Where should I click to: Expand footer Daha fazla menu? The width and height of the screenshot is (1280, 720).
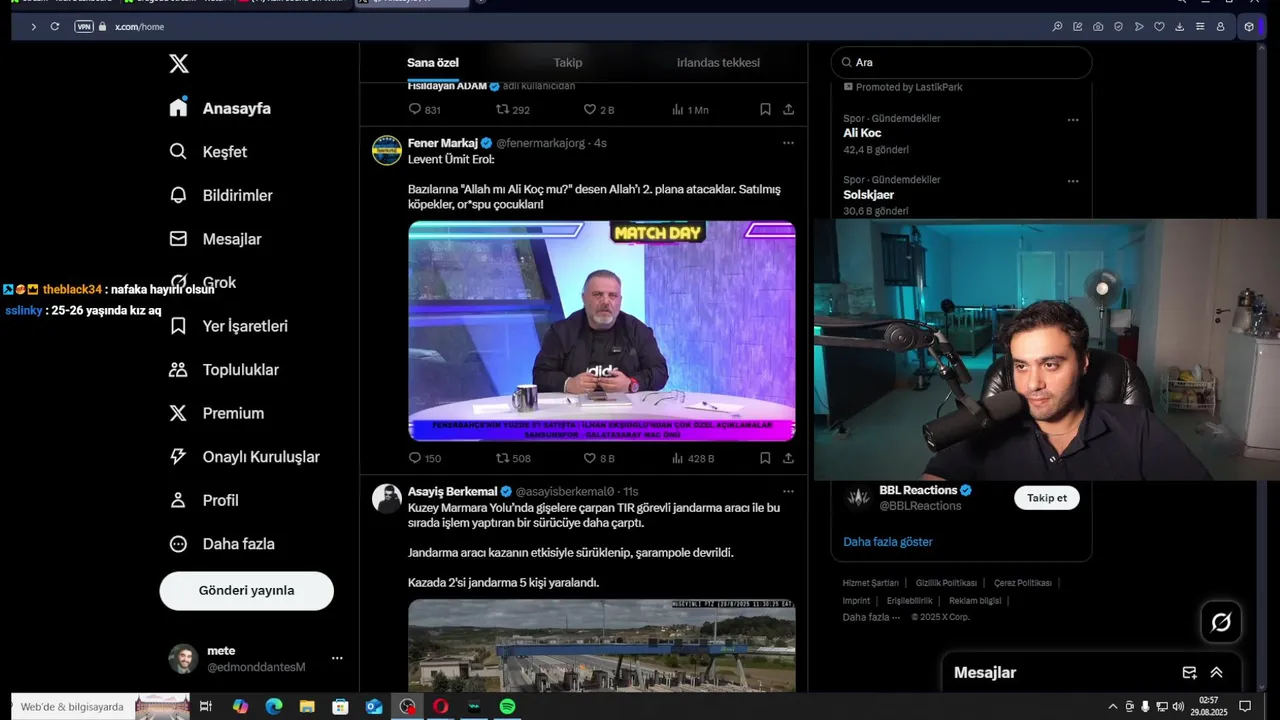point(870,617)
